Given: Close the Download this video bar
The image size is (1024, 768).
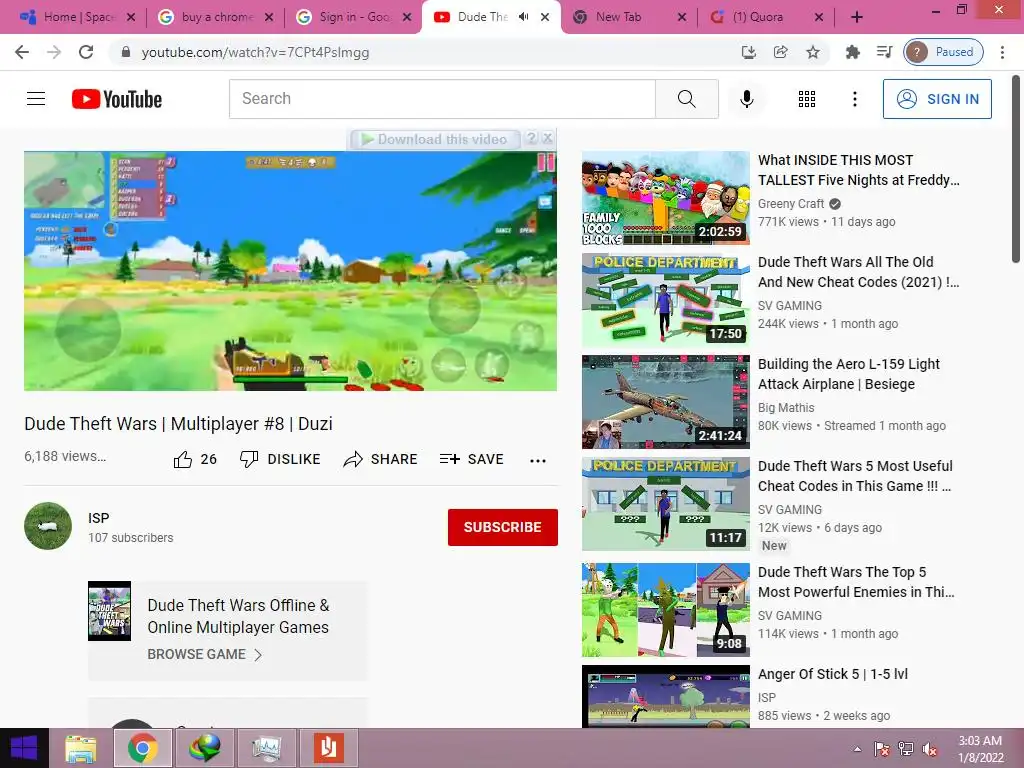Looking at the screenshot, I should pos(548,138).
